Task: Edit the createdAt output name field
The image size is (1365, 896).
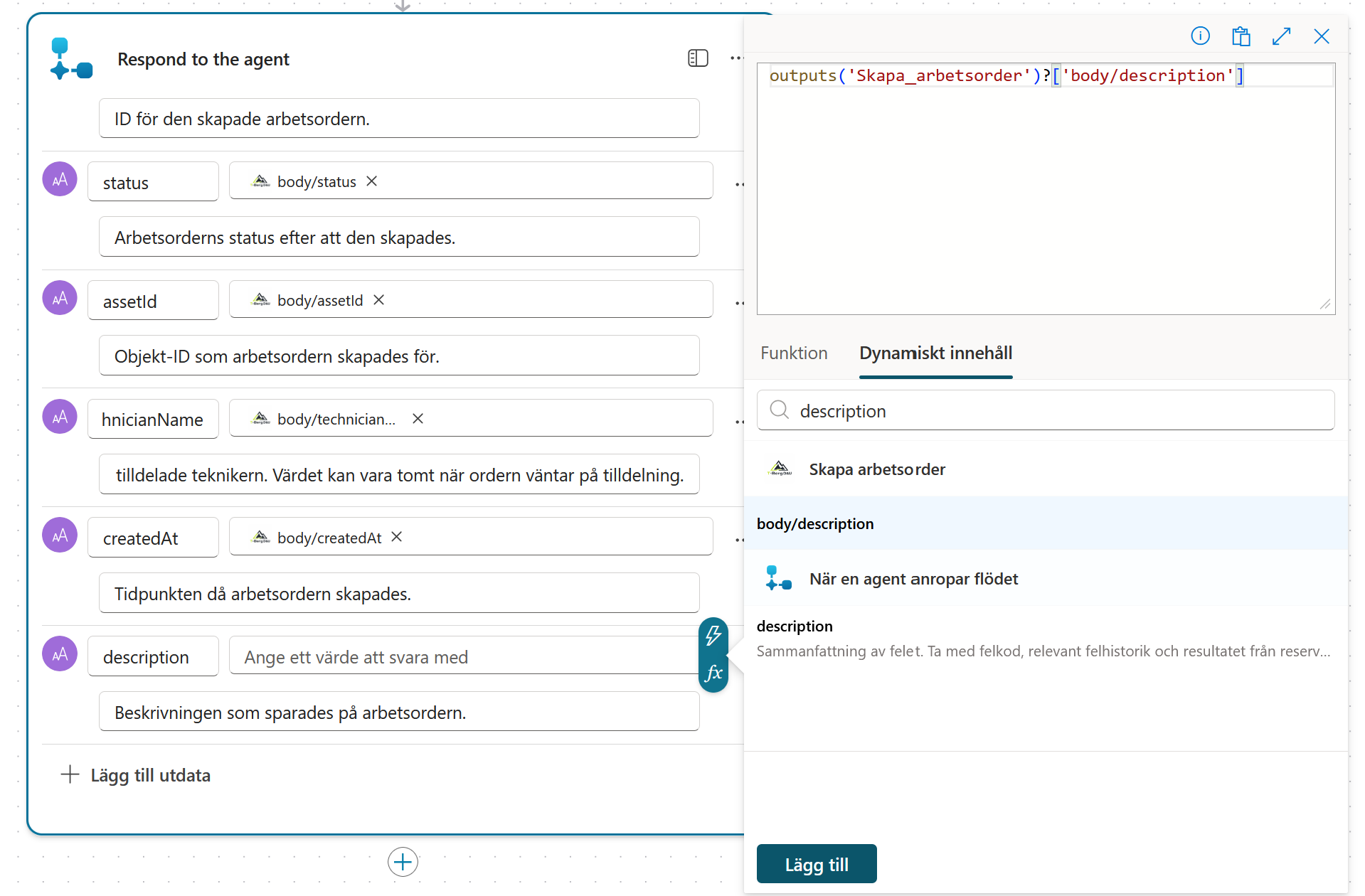Action: point(153,538)
